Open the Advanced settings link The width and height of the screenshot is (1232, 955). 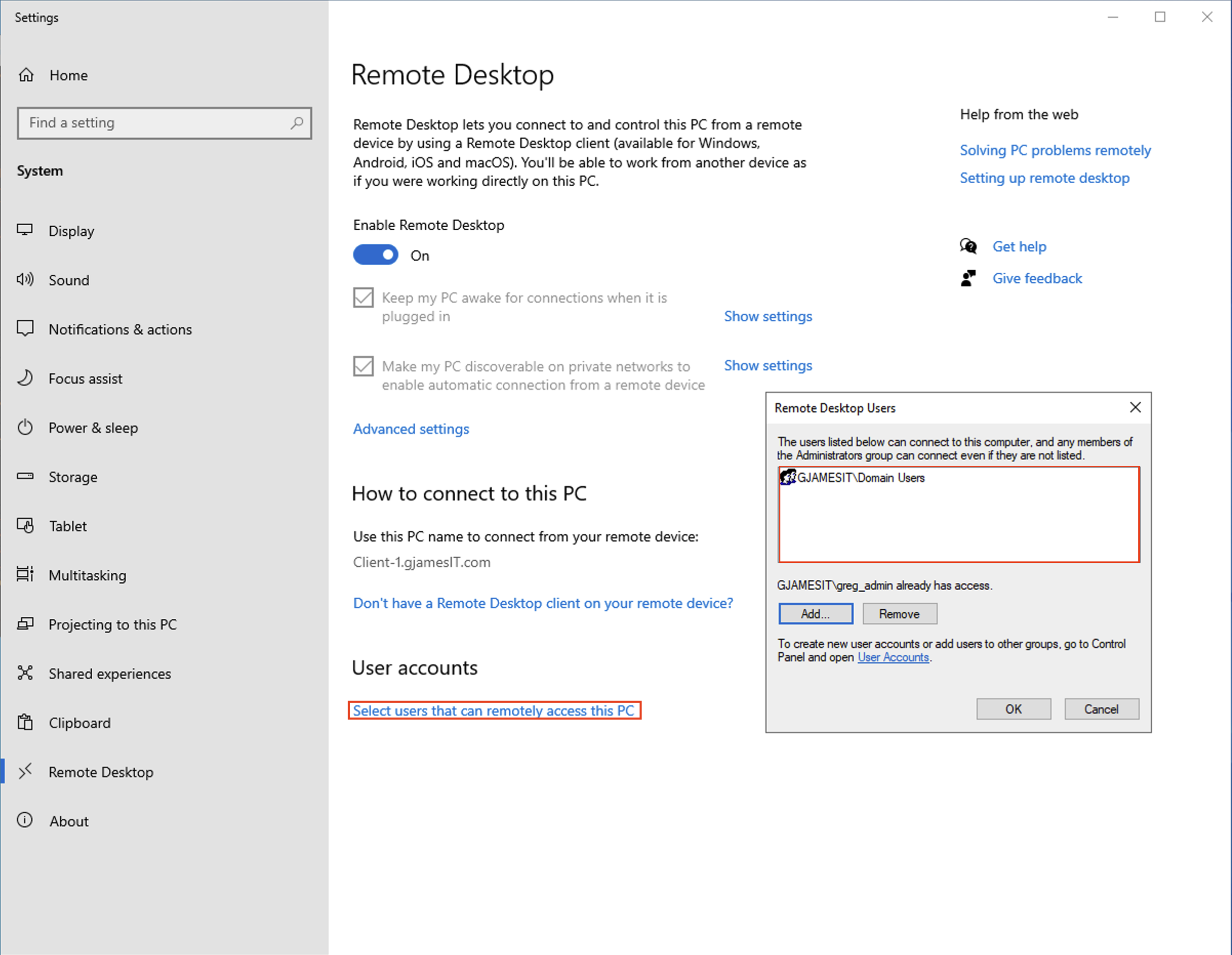(411, 428)
